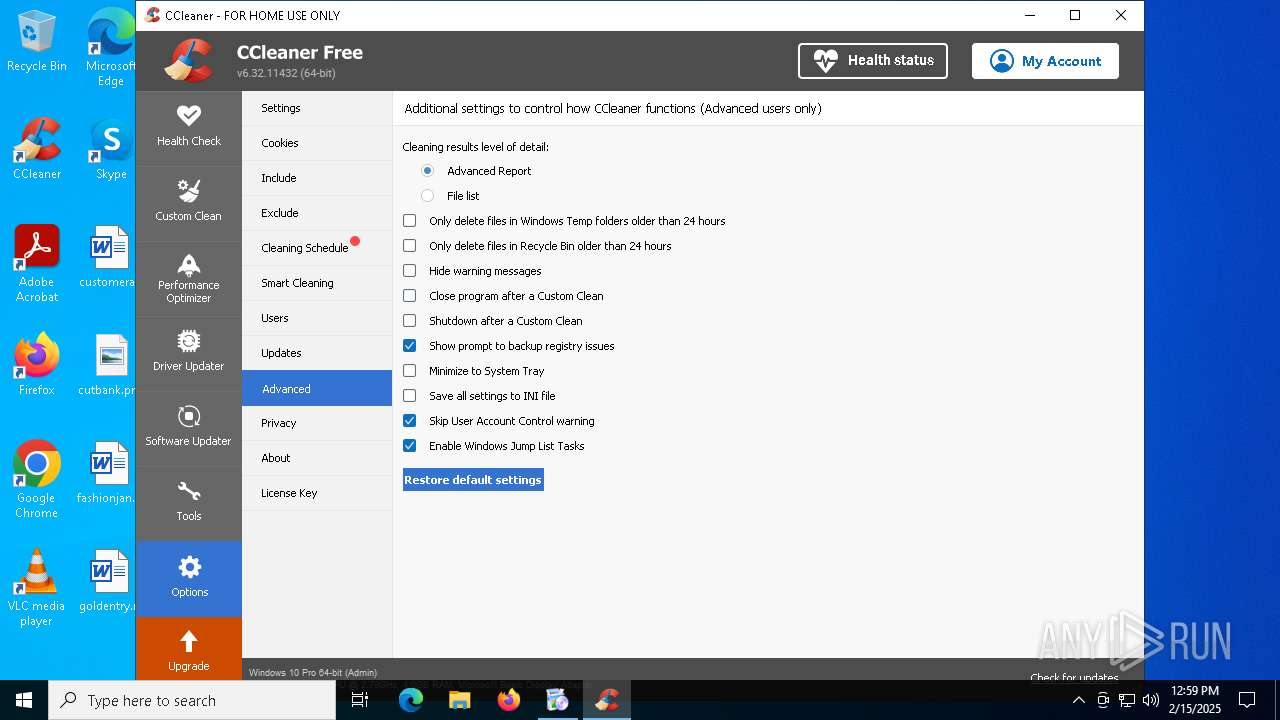Open the notification center icon
This screenshot has width=1280, height=720.
click(x=1247, y=700)
